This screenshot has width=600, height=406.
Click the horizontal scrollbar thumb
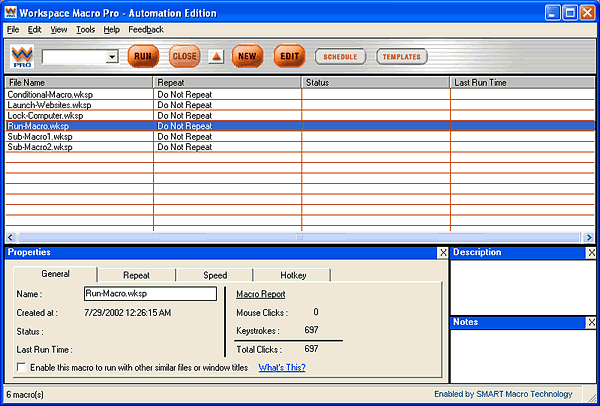click(x=299, y=238)
